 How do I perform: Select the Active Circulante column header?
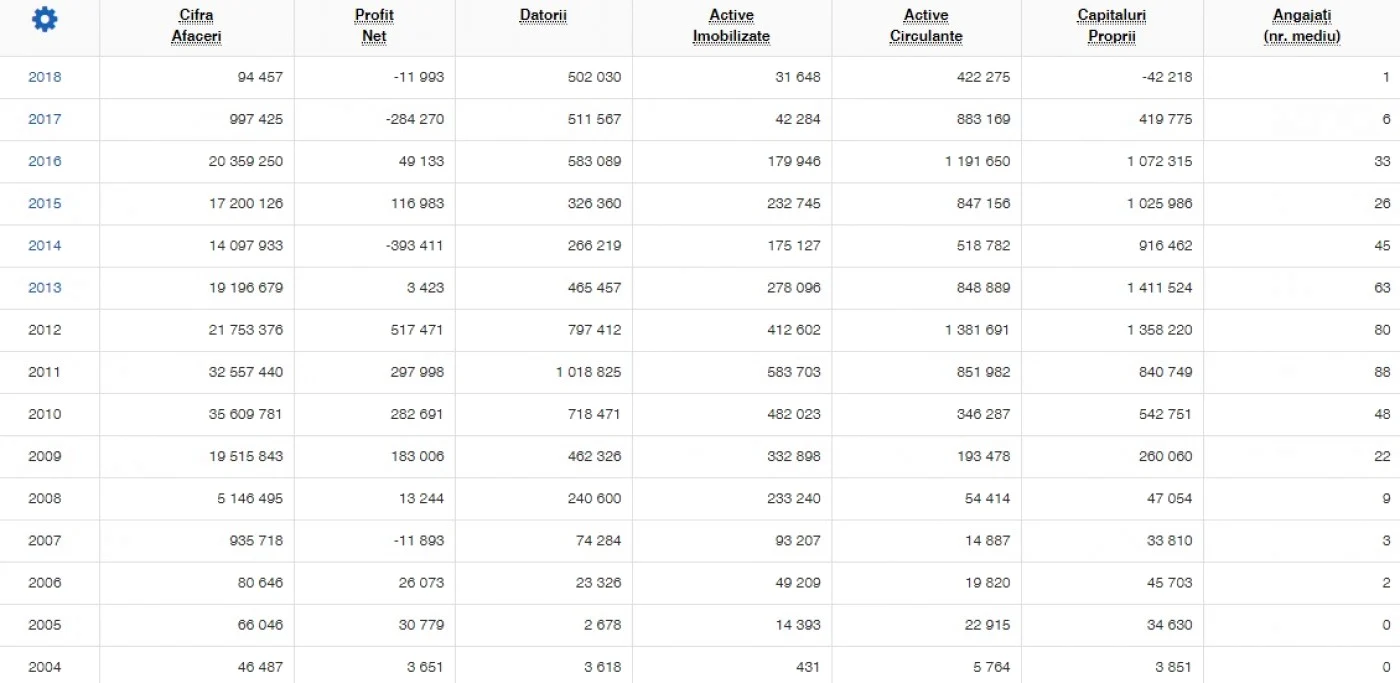[926, 26]
